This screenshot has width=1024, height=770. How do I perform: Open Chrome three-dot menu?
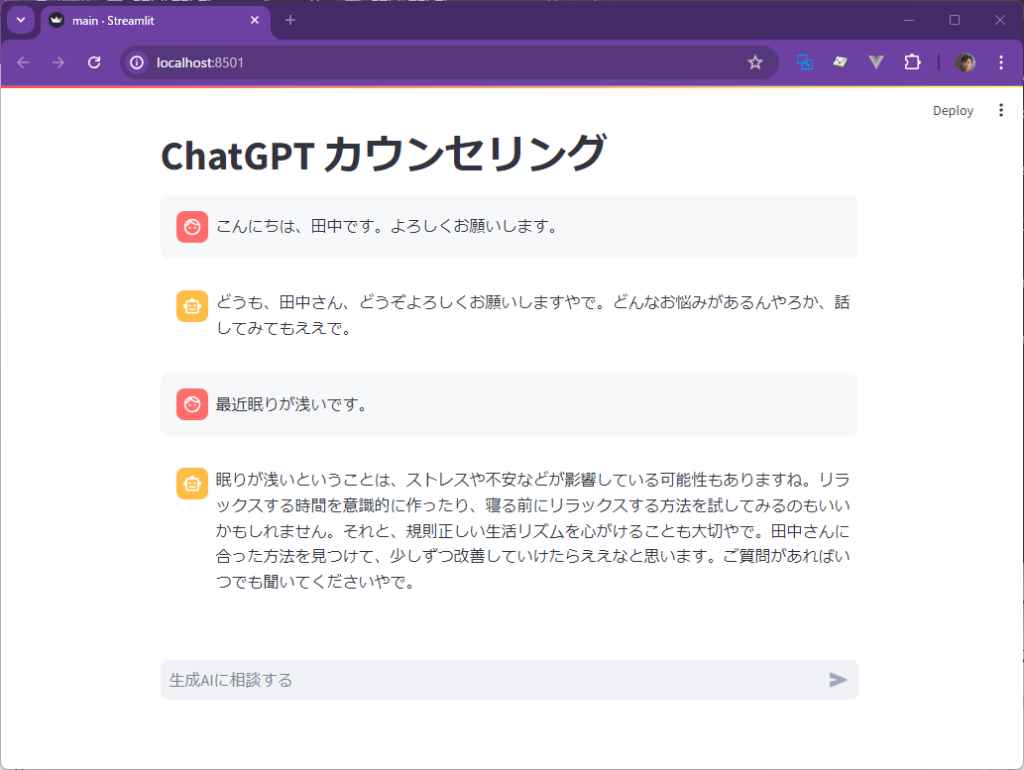[1001, 63]
